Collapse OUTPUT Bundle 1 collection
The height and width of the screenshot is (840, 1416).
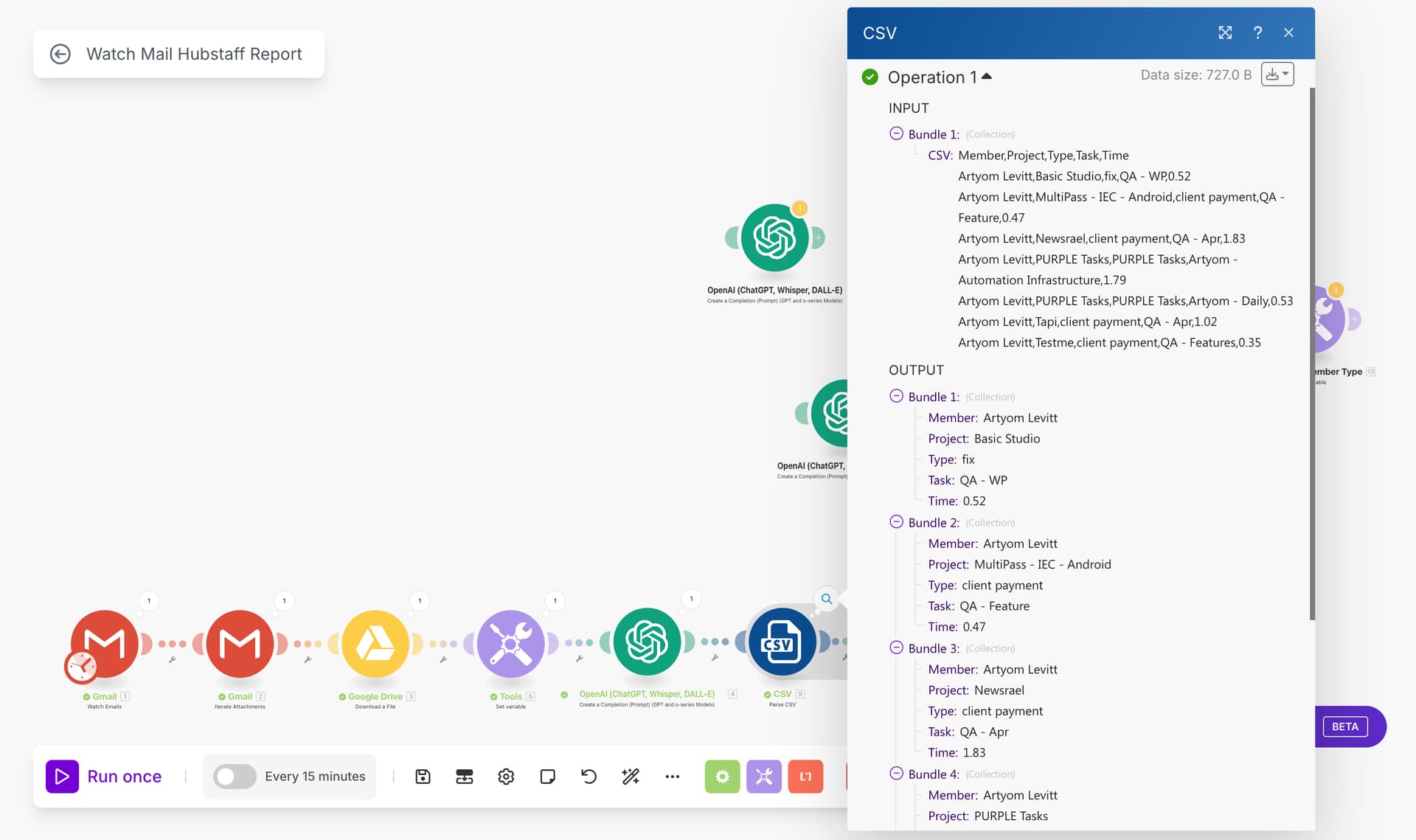(896, 396)
